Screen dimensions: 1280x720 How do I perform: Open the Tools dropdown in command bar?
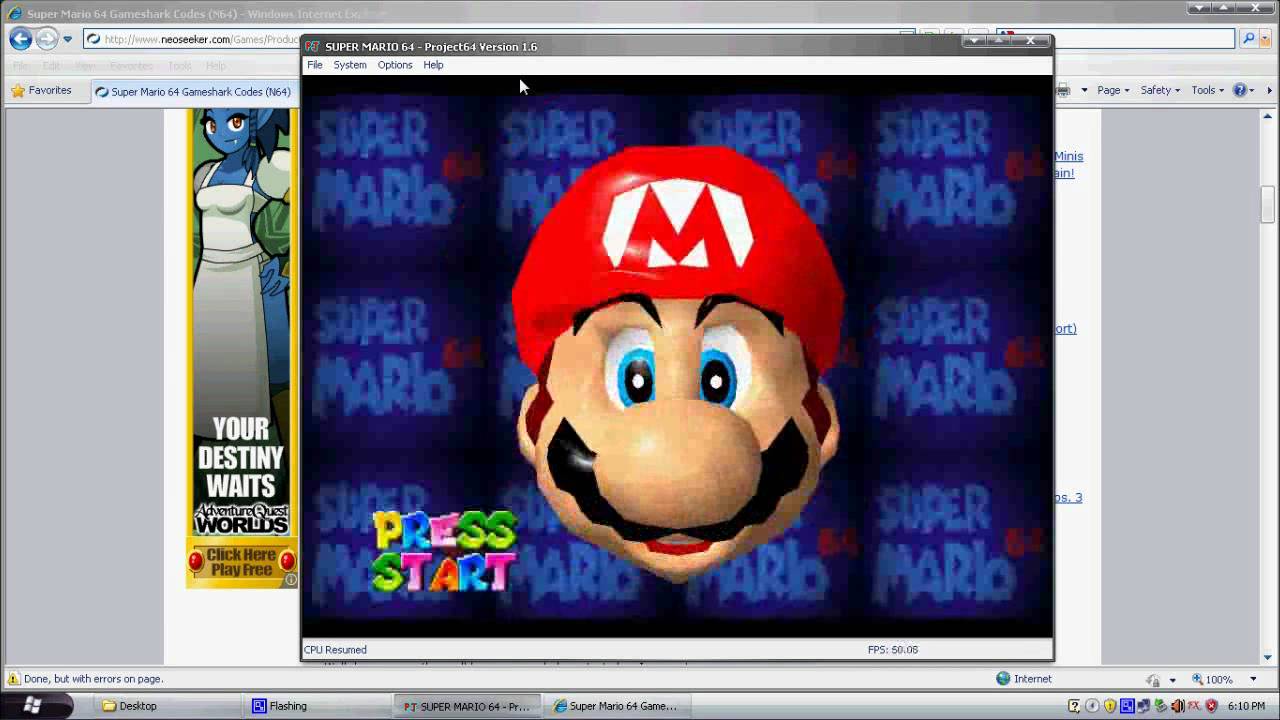[1208, 91]
